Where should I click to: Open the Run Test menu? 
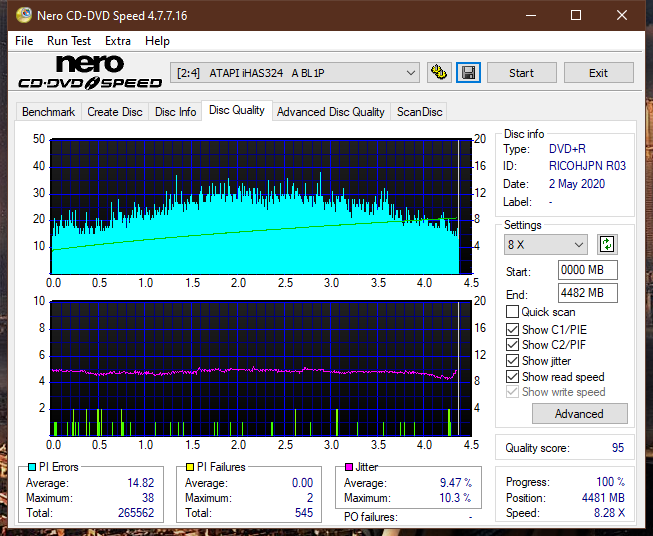pos(69,41)
